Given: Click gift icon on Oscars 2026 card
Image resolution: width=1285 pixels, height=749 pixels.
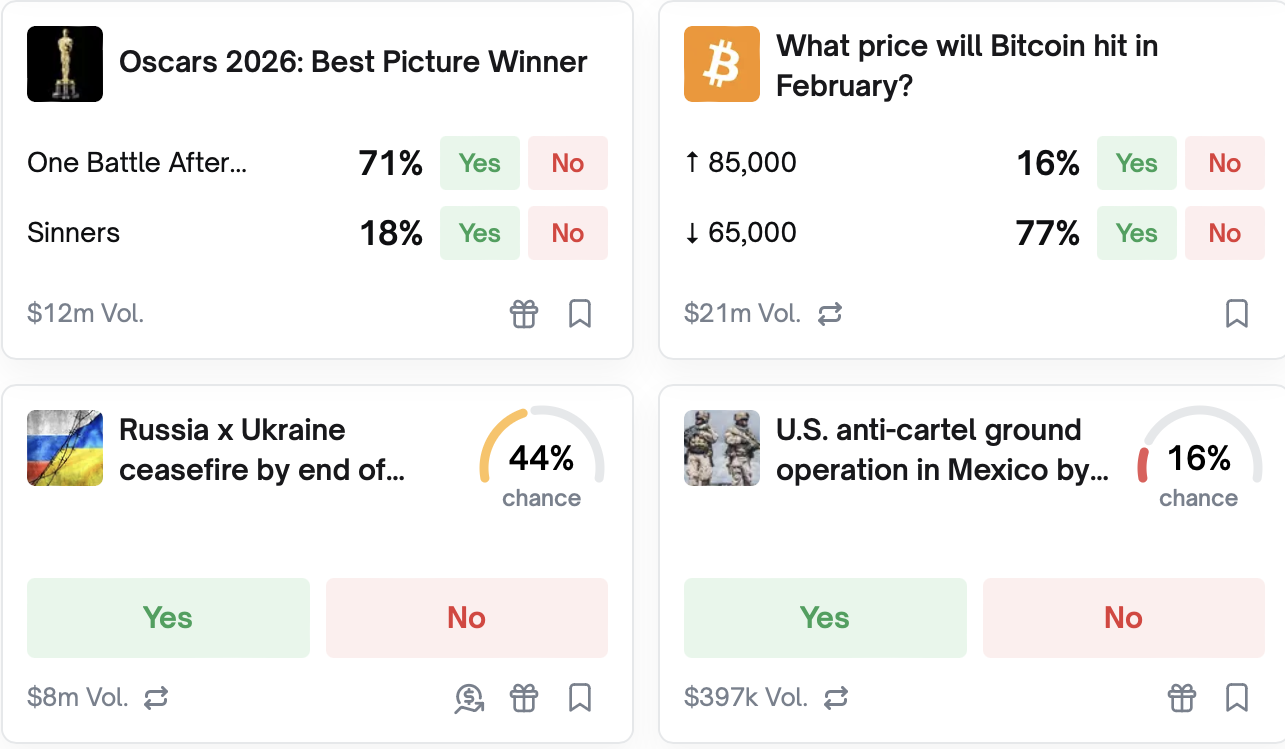Looking at the screenshot, I should click(524, 314).
